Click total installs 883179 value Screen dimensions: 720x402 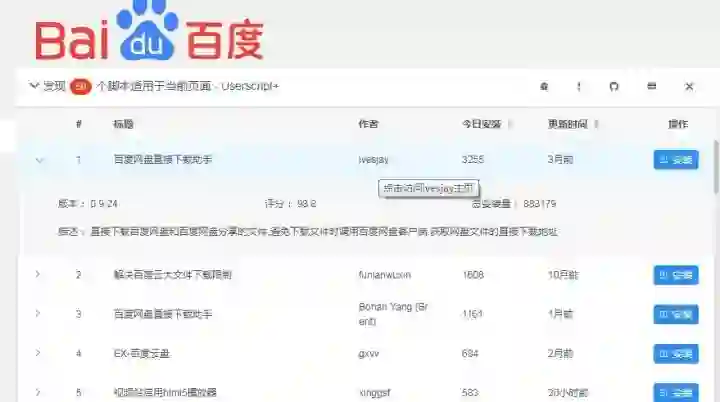[540, 204]
